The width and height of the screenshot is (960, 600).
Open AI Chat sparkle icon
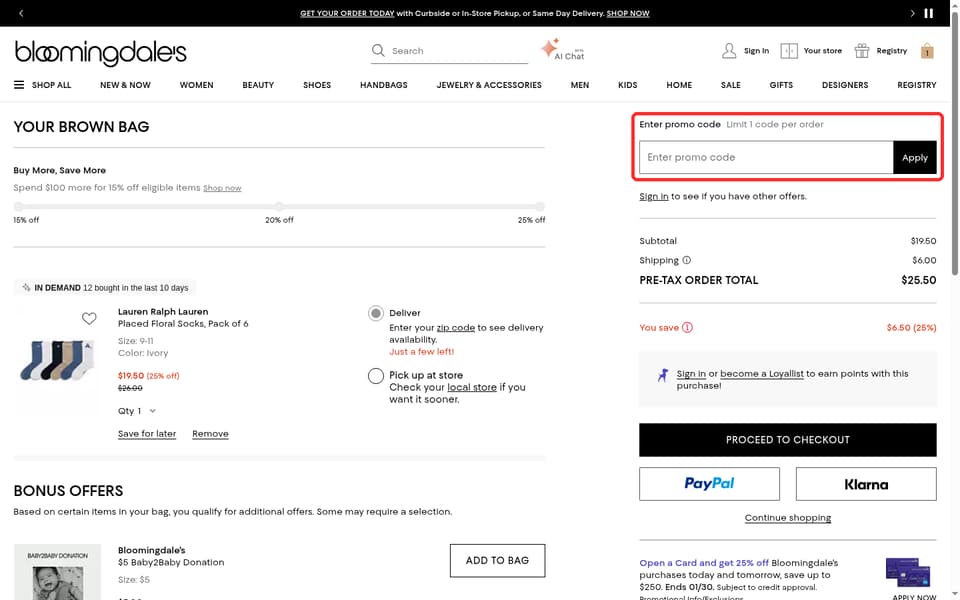(549, 47)
